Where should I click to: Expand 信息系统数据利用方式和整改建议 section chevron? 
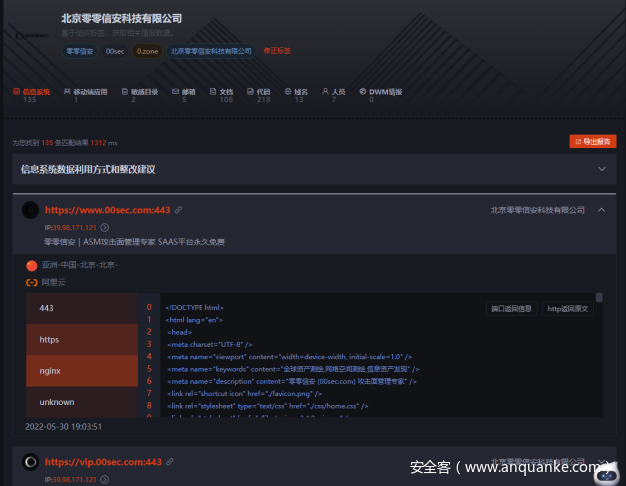click(602, 169)
